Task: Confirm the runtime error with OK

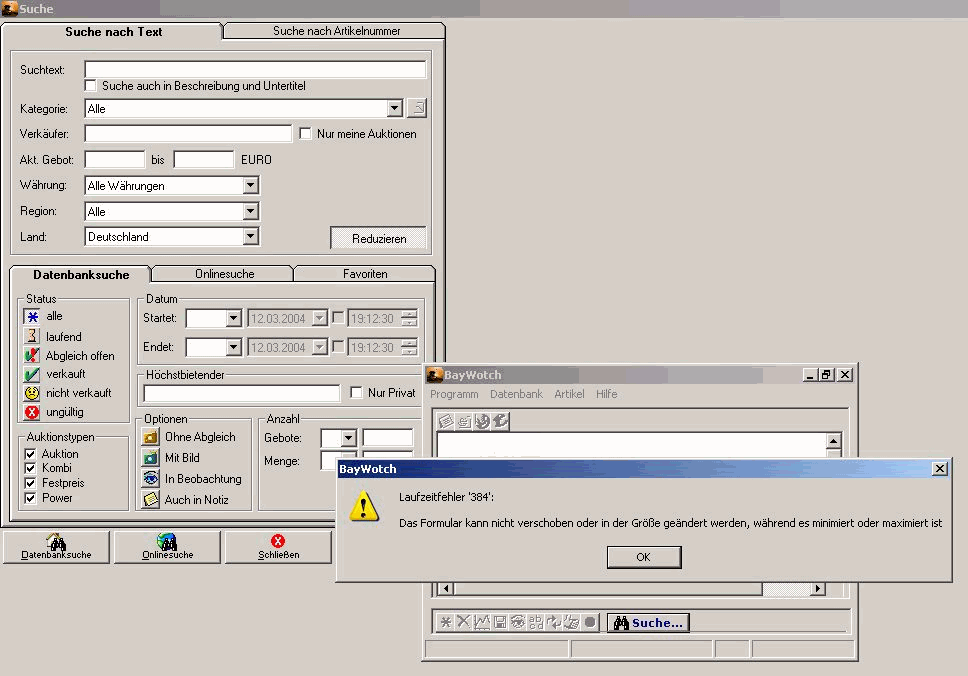Action: pyautogui.click(x=644, y=557)
